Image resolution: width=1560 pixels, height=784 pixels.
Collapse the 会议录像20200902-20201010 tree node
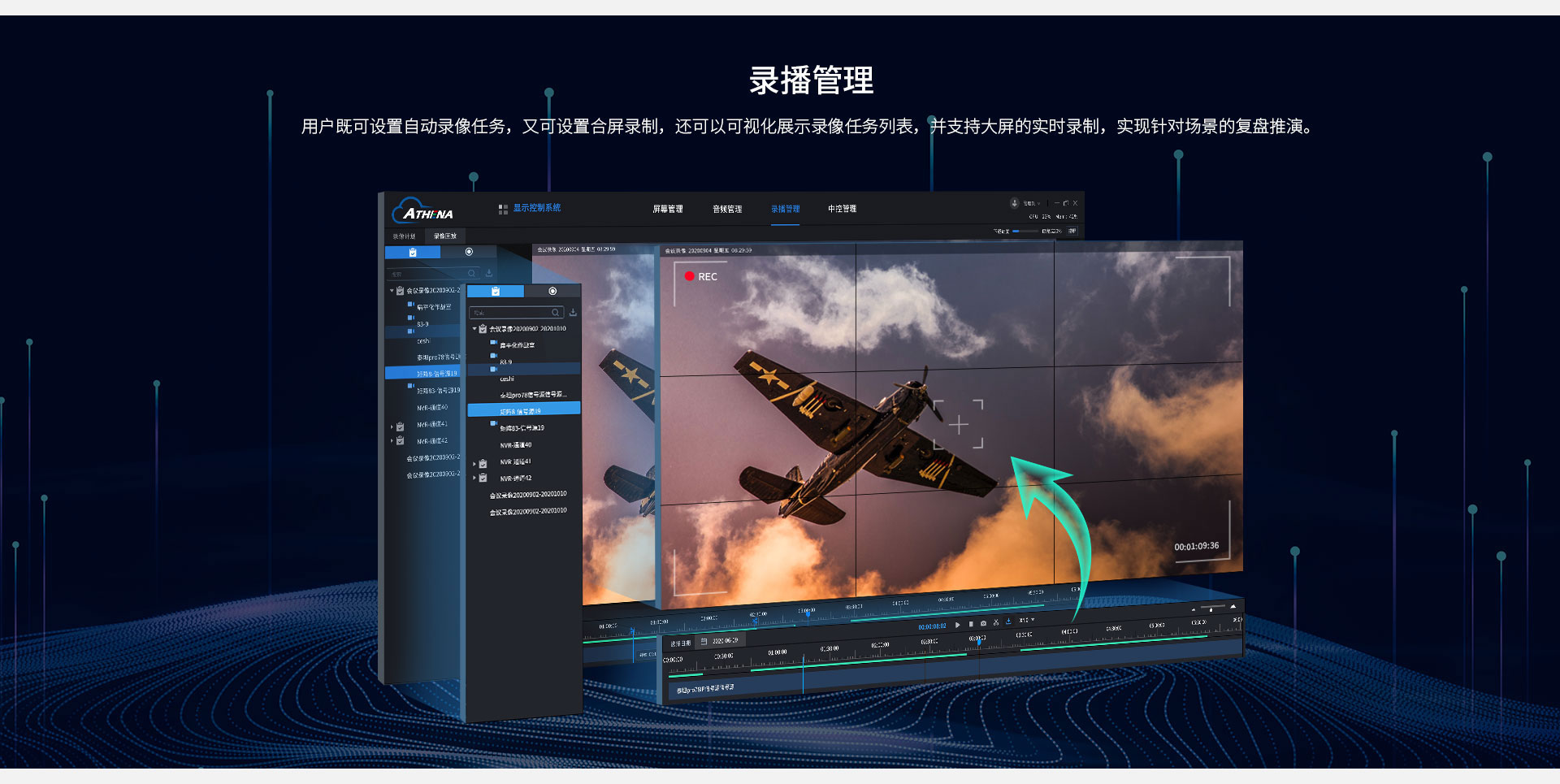[x=474, y=329]
